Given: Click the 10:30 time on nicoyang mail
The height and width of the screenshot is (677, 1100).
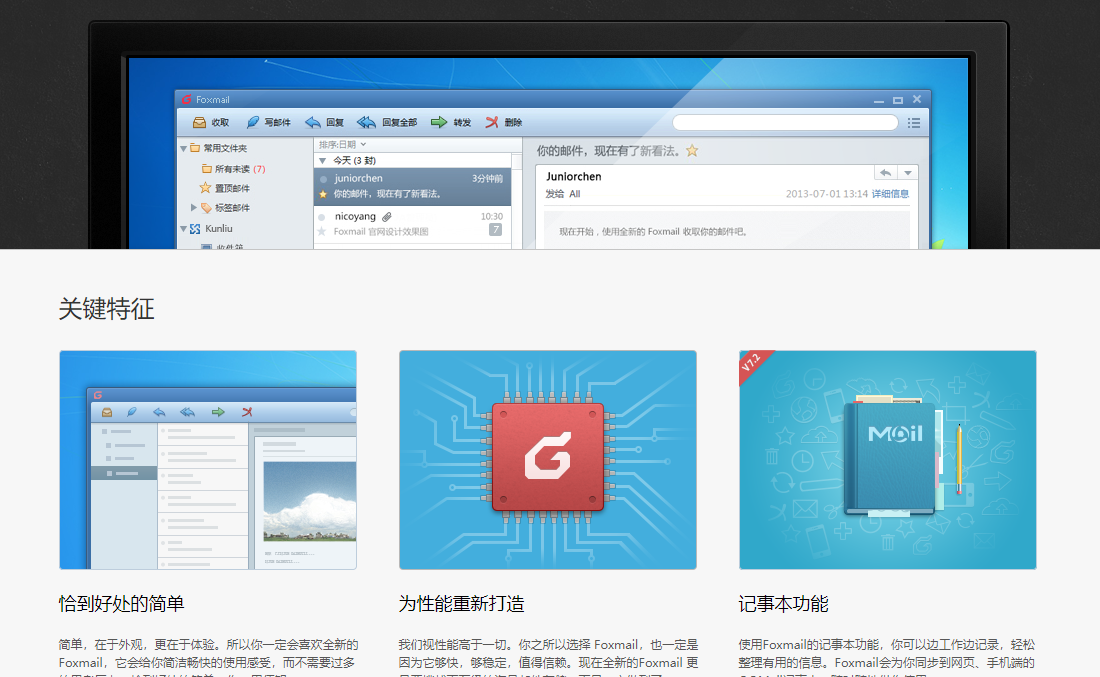Looking at the screenshot, I should click(492, 217).
